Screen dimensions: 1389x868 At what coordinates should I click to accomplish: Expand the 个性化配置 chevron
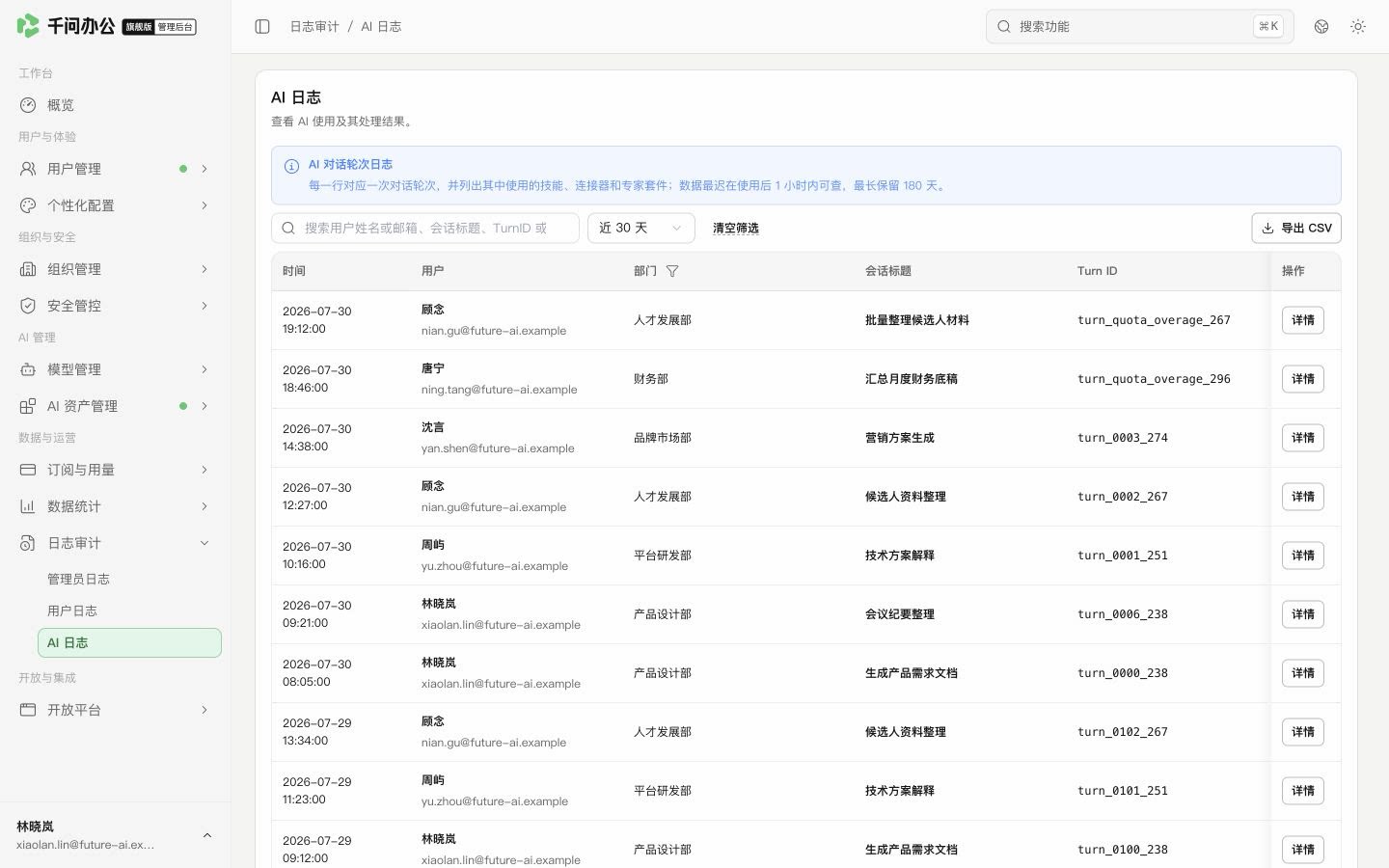204,205
